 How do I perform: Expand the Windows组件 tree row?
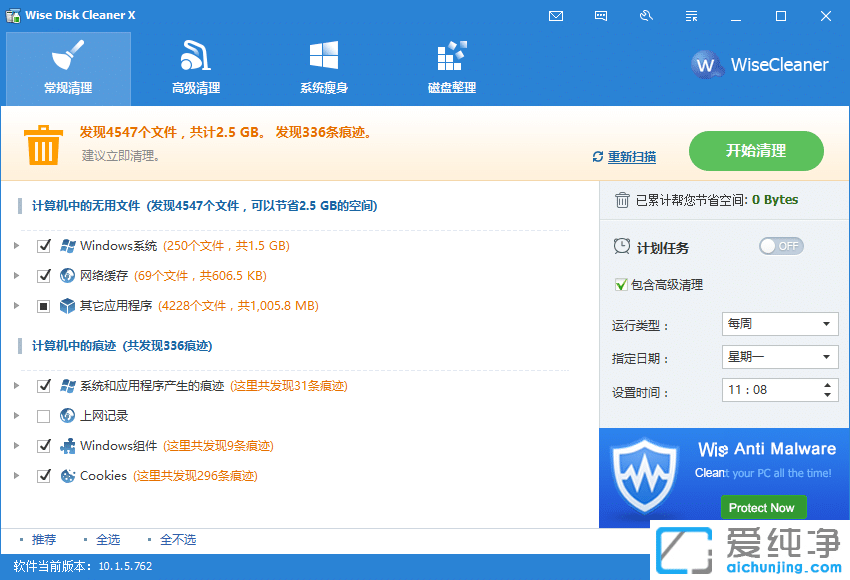[x=17, y=446]
